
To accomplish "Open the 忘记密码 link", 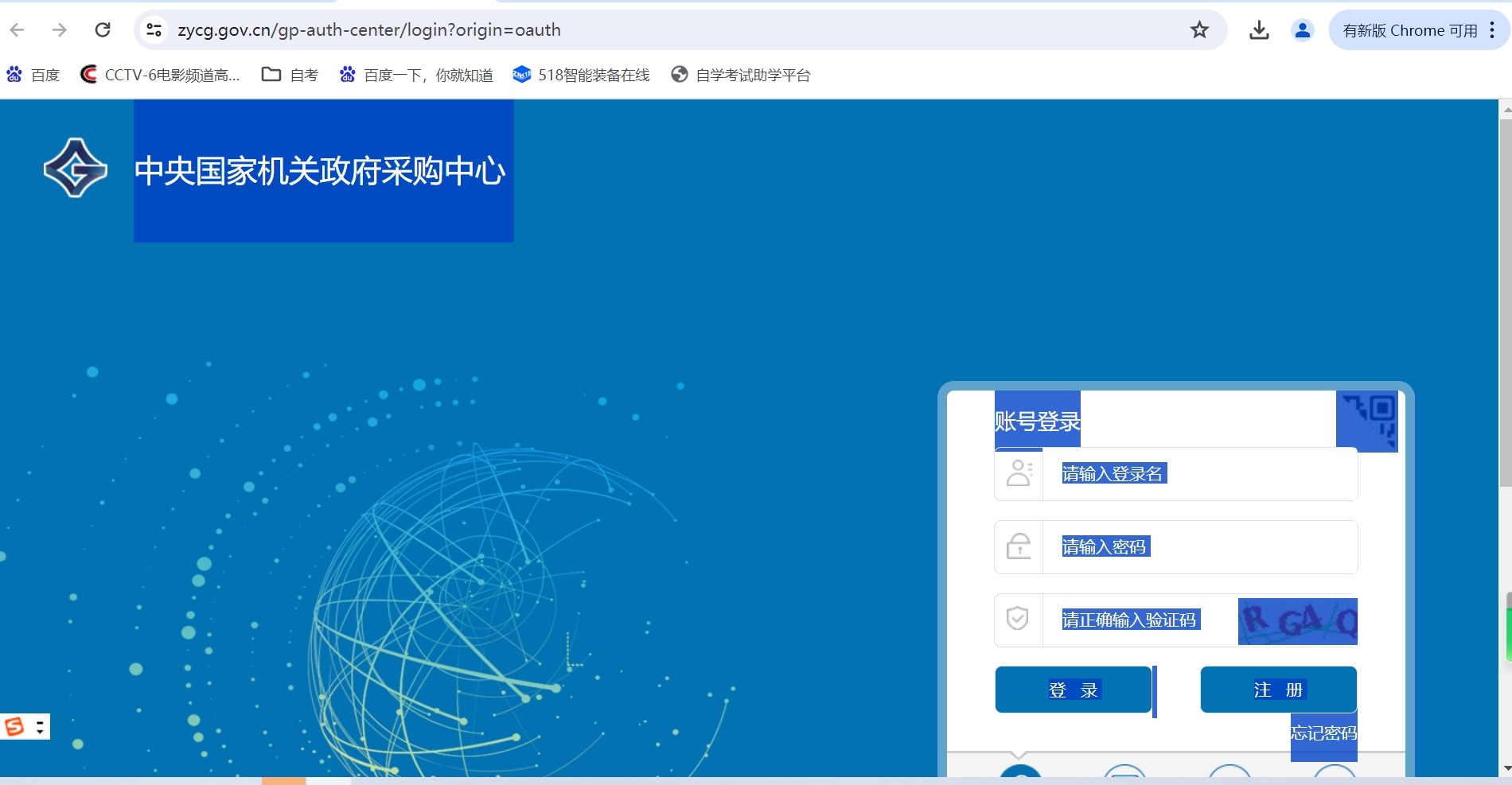I will (x=1324, y=733).
